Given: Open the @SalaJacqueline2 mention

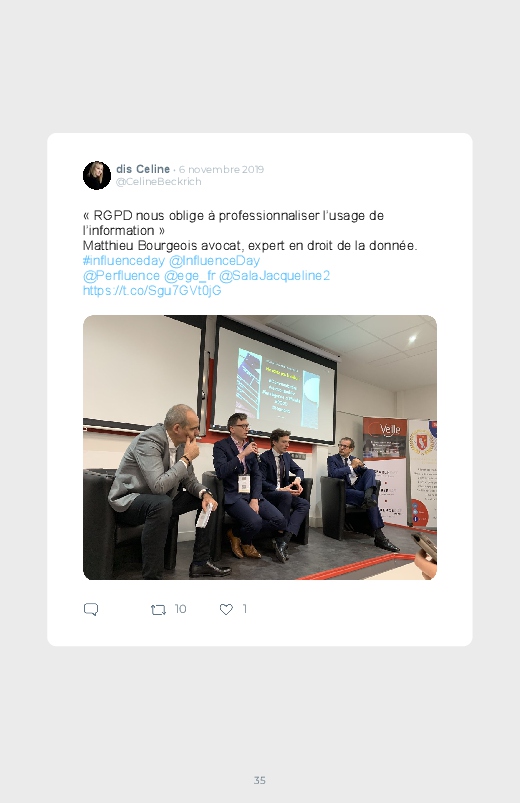Looking at the screenshot, I should tap(275, 276).
